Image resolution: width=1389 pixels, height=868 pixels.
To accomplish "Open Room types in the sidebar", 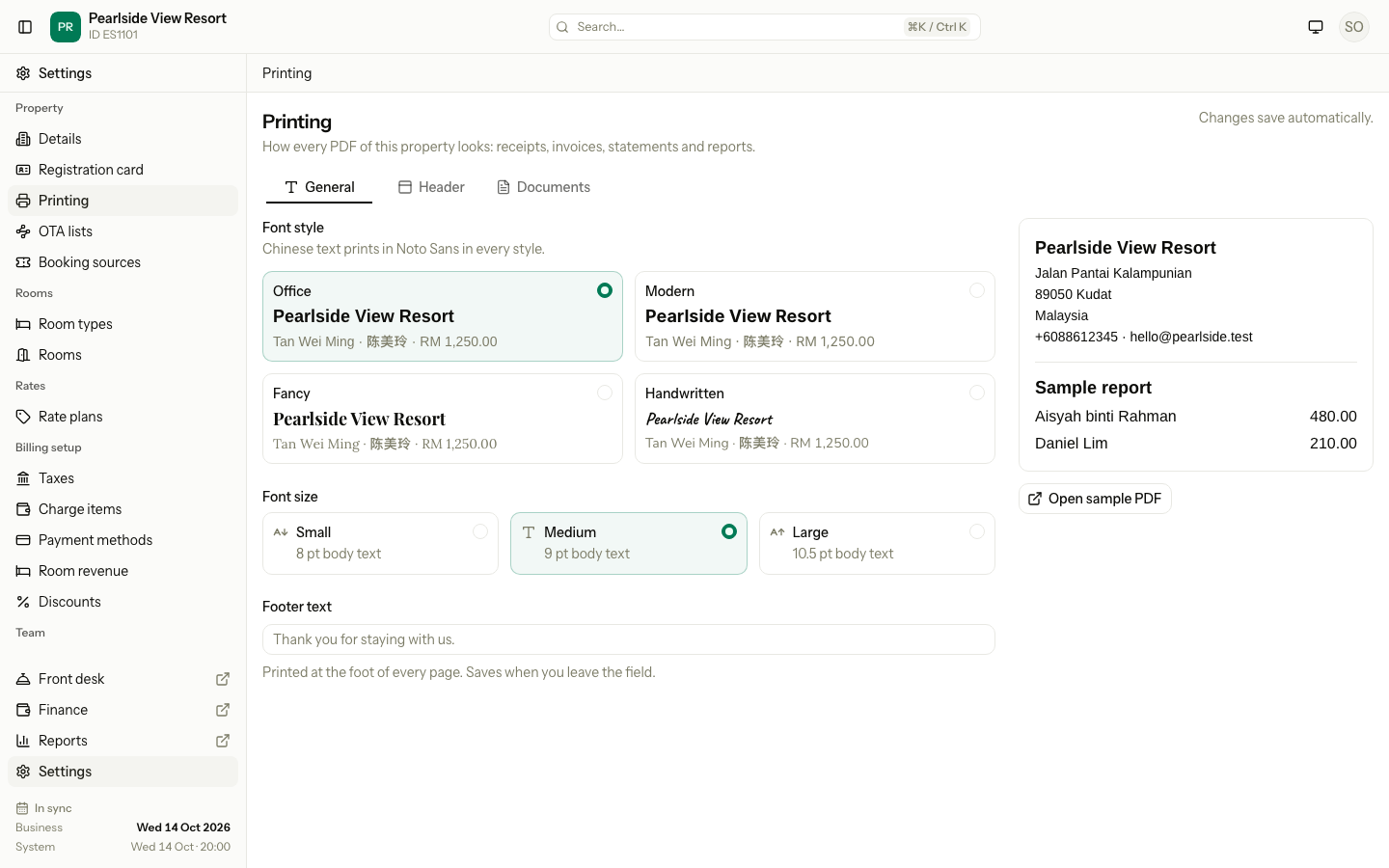I will tap(123, 324).
